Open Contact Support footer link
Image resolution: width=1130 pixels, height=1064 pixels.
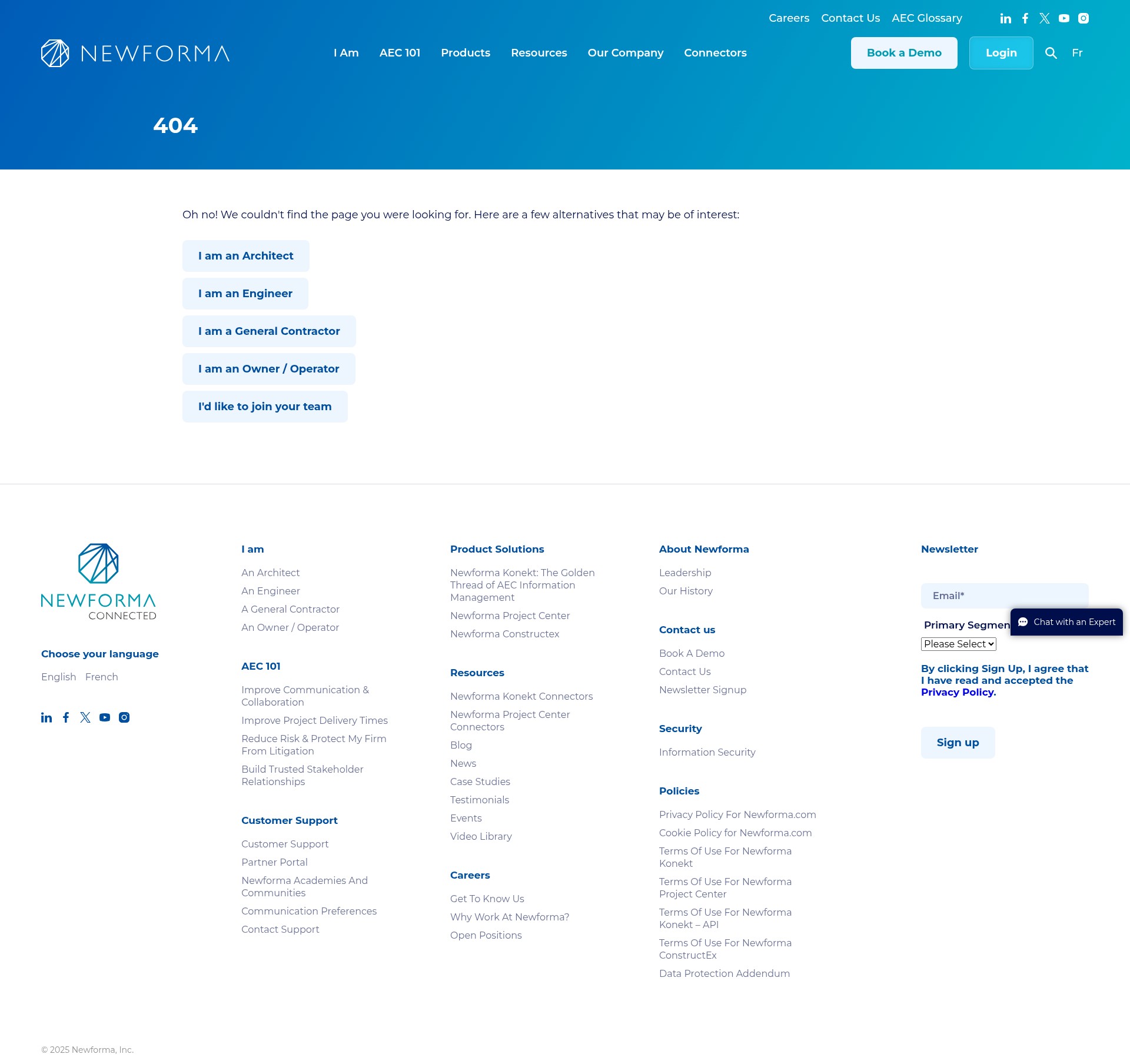click(280, 929)
